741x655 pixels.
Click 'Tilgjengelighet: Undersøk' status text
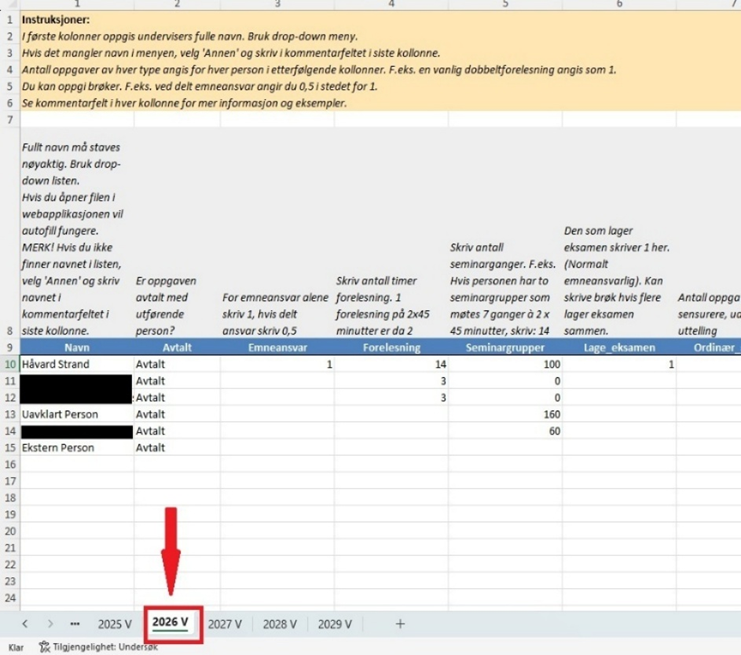pos(105,647)
